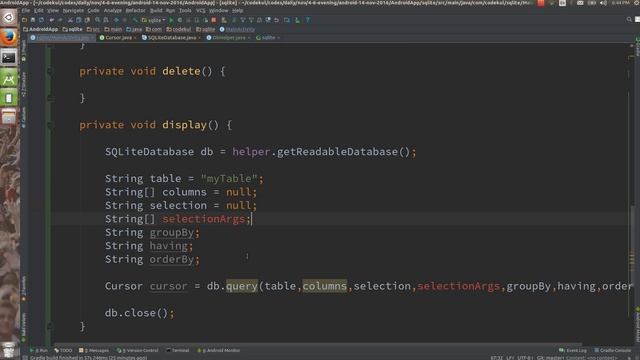Click the groupBy variable declaration
The width and height of the screenshot is (640, 360).
(x=171, y=233)
